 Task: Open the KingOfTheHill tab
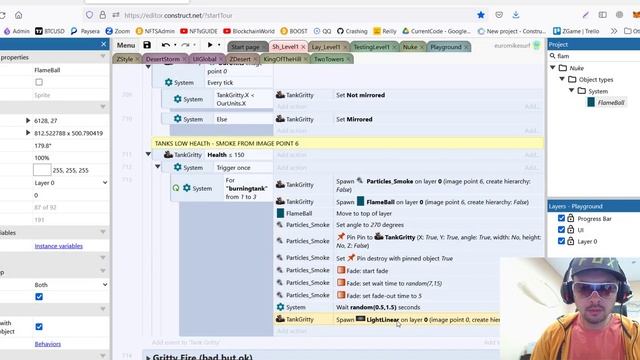(x=282, y=59)
